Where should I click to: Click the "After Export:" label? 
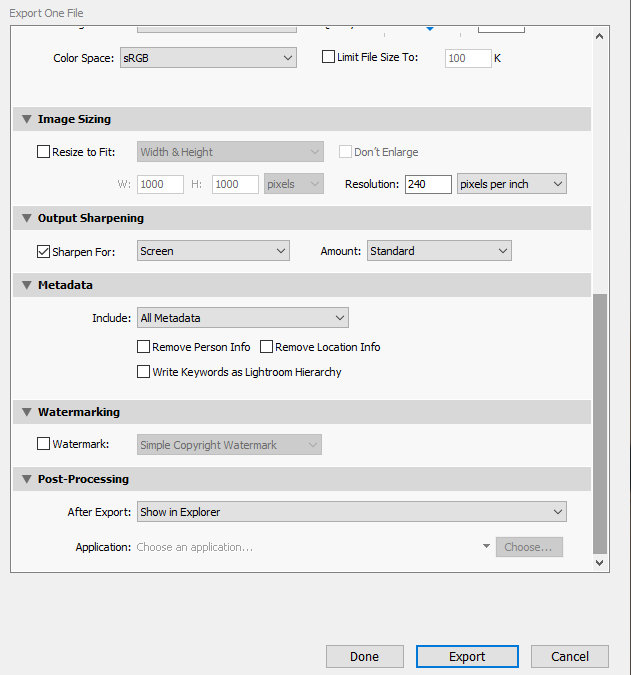click(99, 512)
